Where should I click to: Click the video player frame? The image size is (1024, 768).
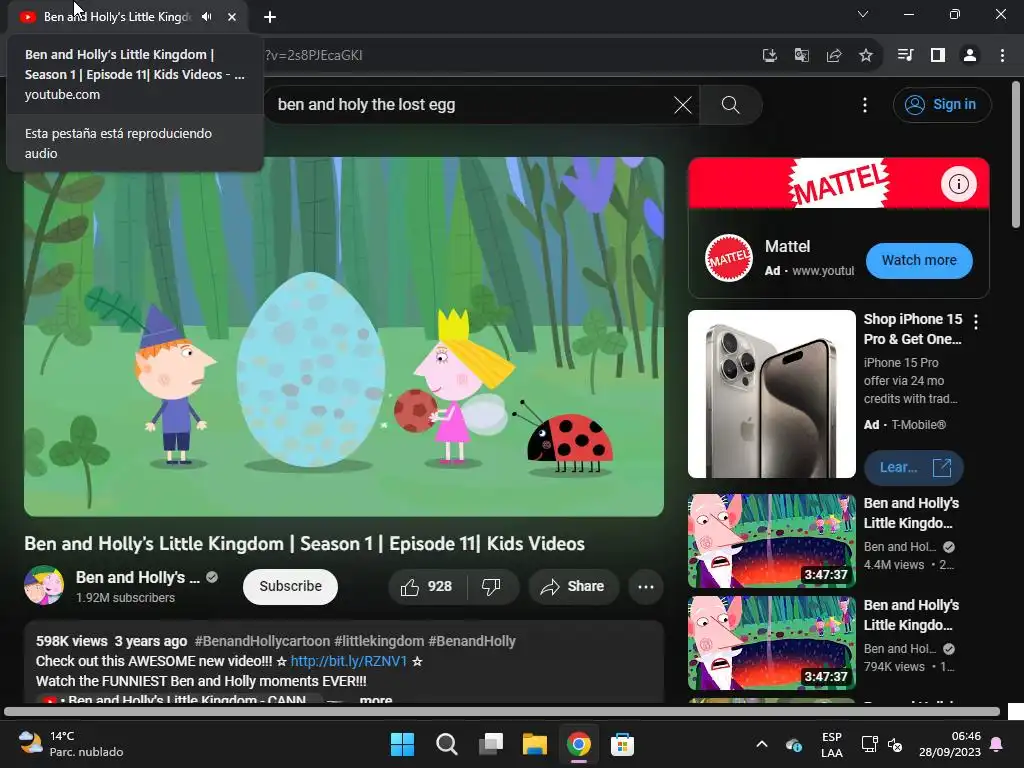pos(344,336)
